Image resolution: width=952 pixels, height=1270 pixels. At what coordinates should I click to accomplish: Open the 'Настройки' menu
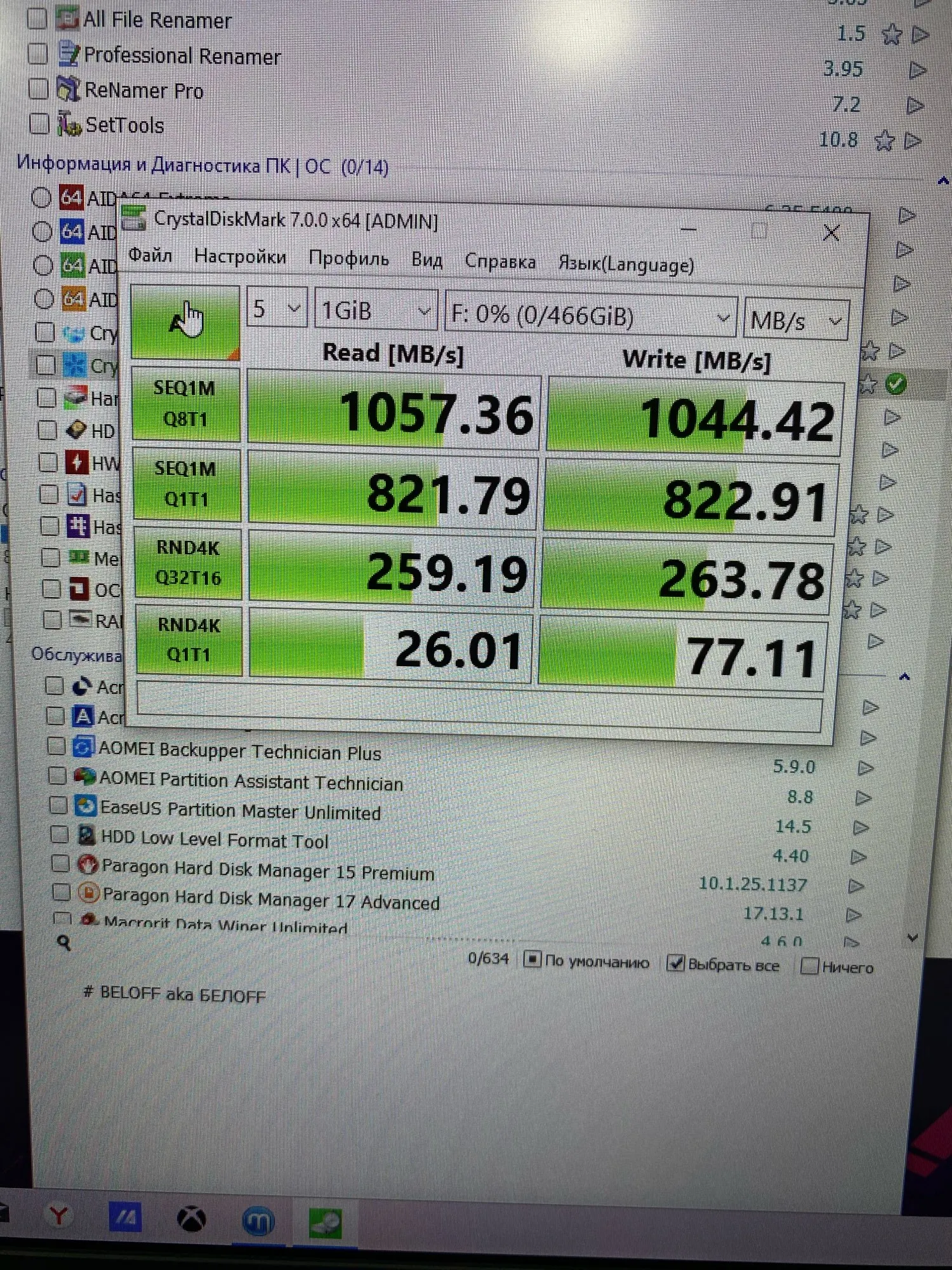pos(241,257)
